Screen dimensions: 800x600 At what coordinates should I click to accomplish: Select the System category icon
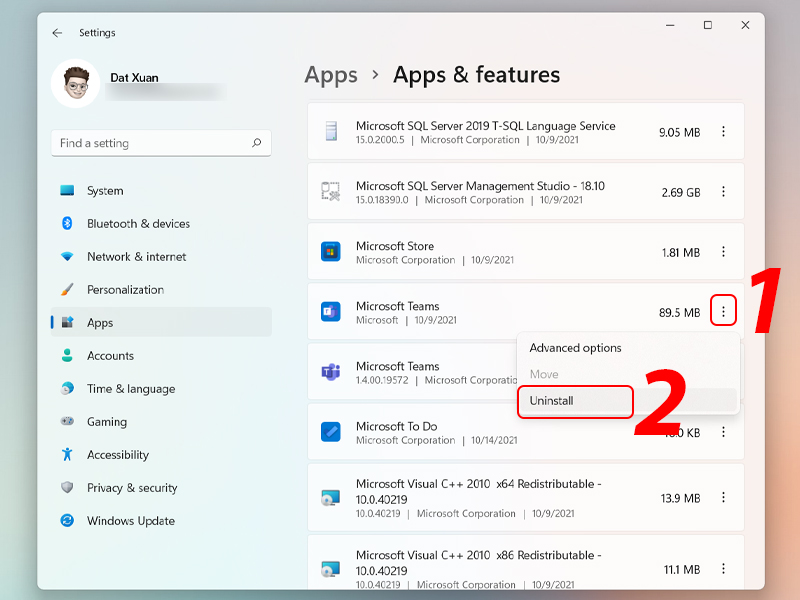[66, 190]
